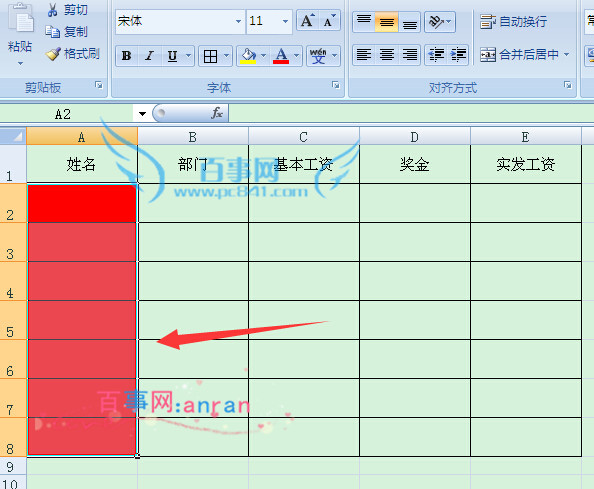Image resolution: width=594 pixels, height=489 pixels.
Task: Click the Wrap Text (自动换行) button
Action: point(513,22)
